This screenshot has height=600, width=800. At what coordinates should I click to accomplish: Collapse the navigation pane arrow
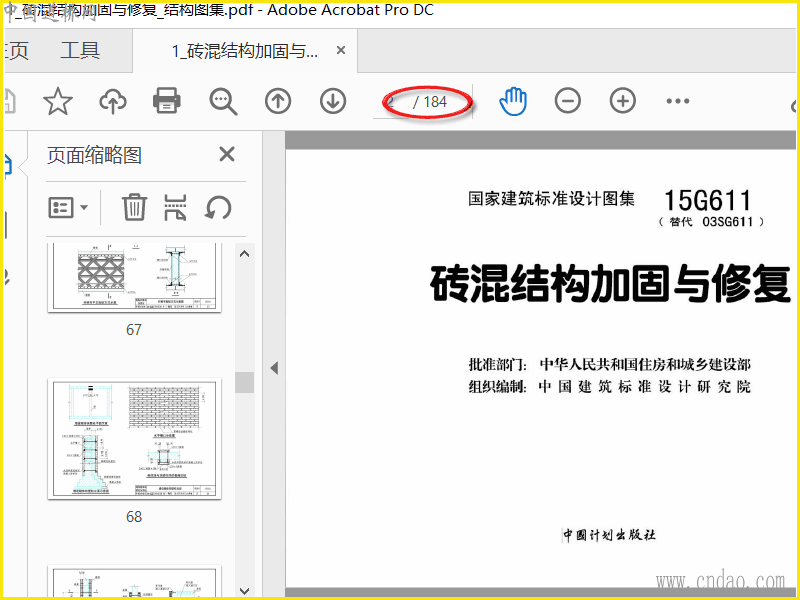(x=274, y=368)
